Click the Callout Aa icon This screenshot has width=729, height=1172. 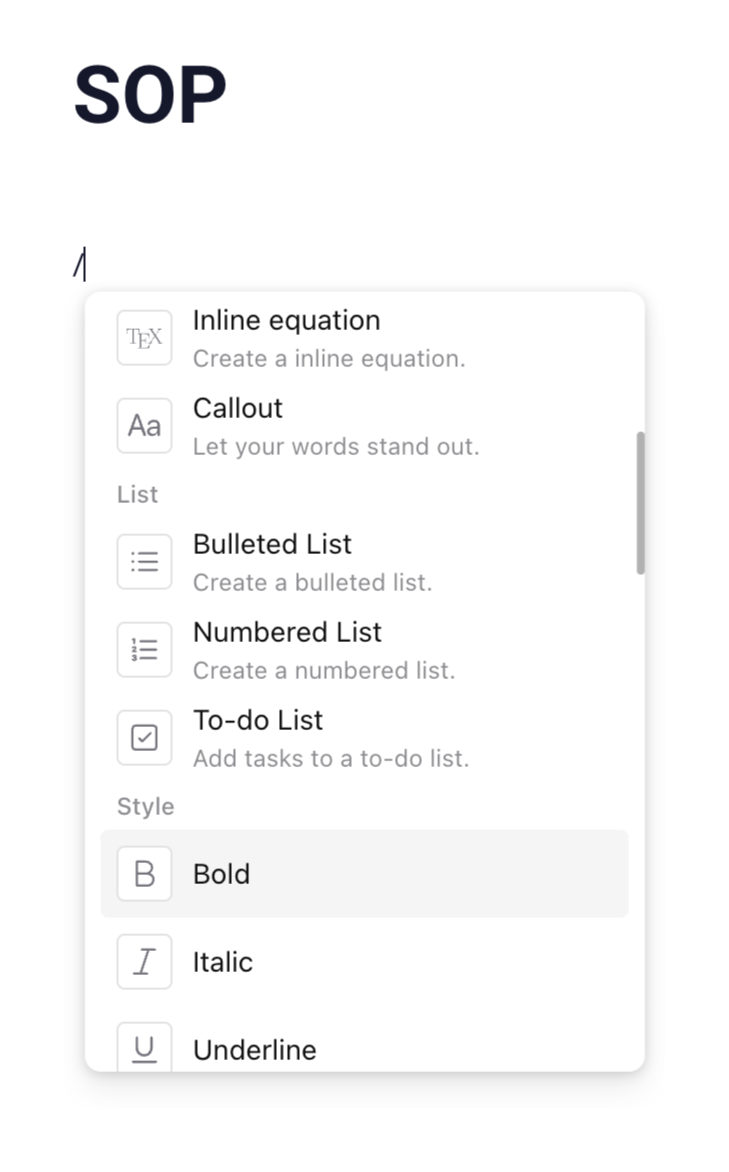tap(144, 425)
